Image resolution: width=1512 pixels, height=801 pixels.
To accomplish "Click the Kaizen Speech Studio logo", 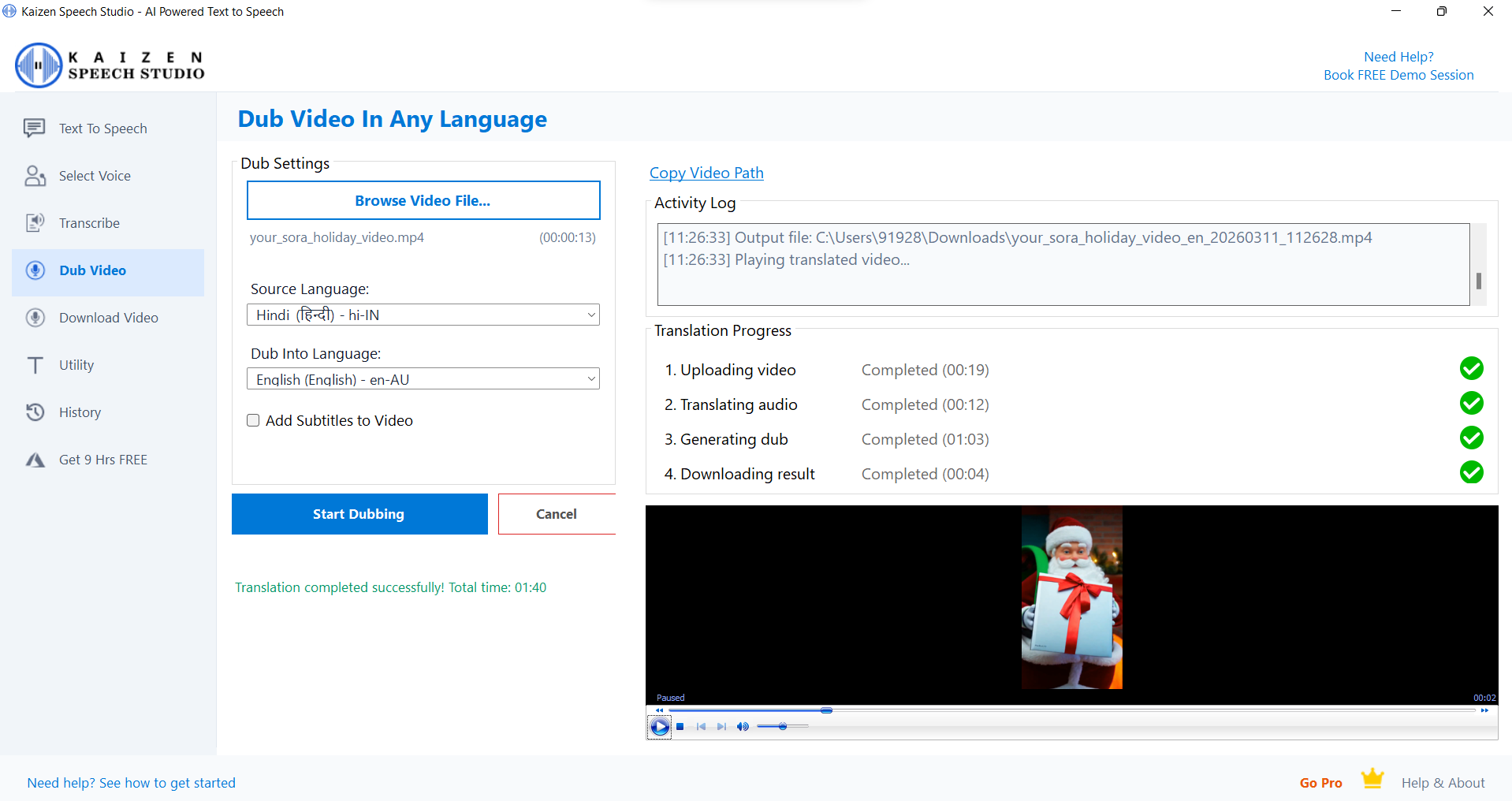I will coord(109,65).
